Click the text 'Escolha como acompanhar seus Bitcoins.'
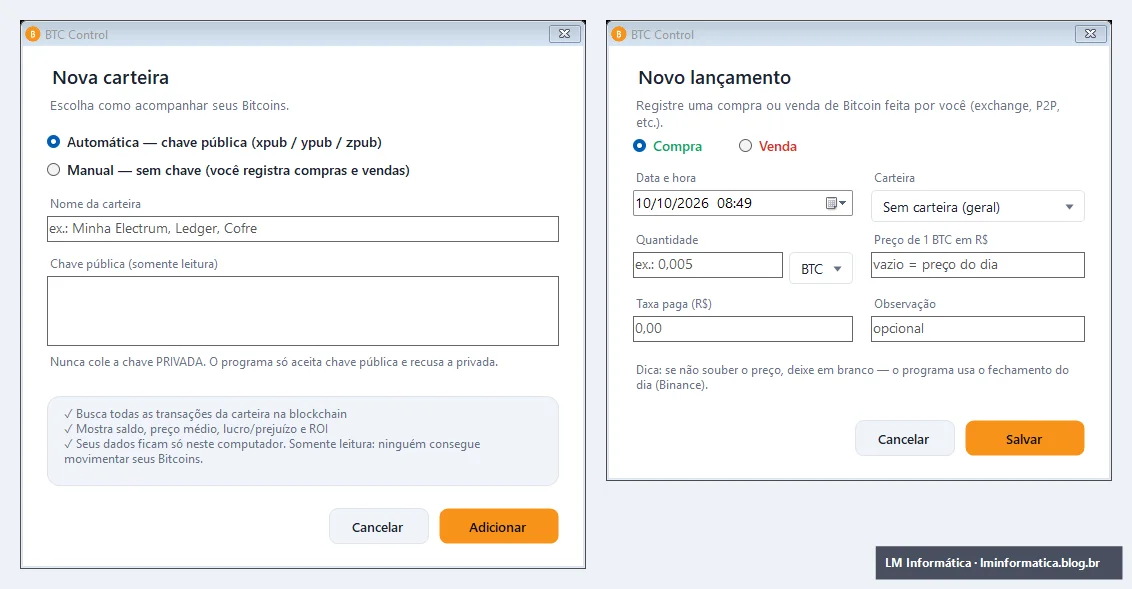Image resolution: width=1132 pixels, height=589 pixels. pos(169,105)
